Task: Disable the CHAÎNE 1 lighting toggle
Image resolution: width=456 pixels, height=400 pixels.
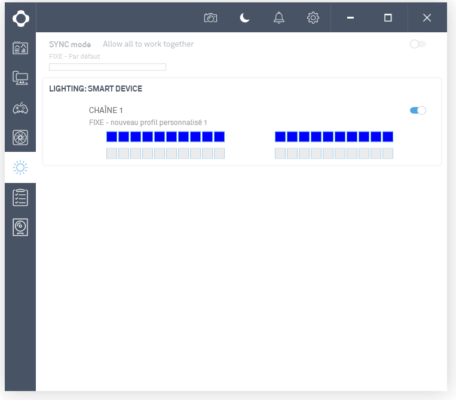Action: pyautogui.click(x=418, y=110)
